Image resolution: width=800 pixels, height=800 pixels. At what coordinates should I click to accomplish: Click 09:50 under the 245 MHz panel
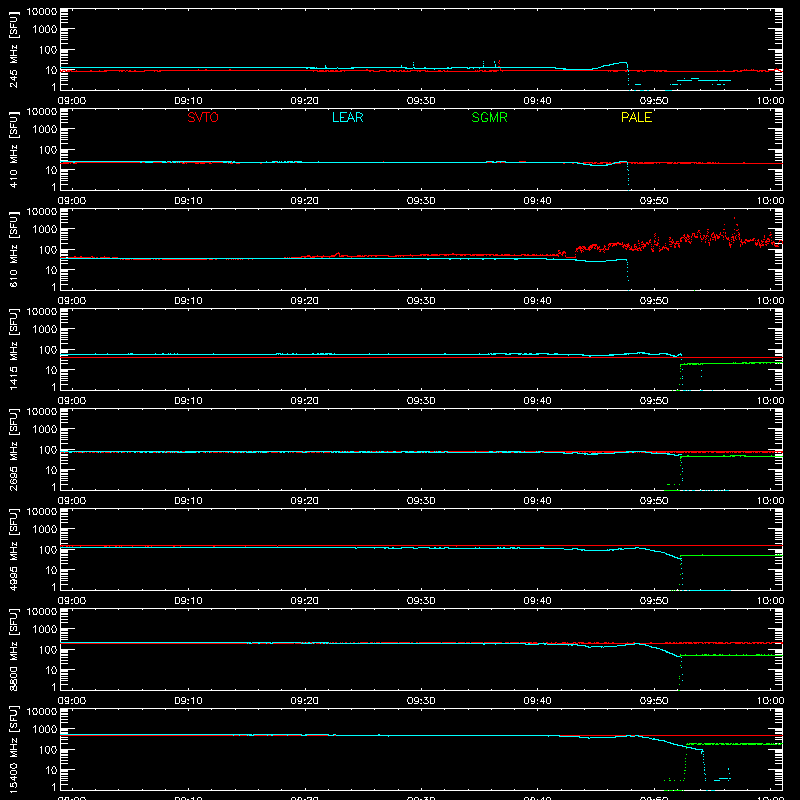click(x=654, y=101)
